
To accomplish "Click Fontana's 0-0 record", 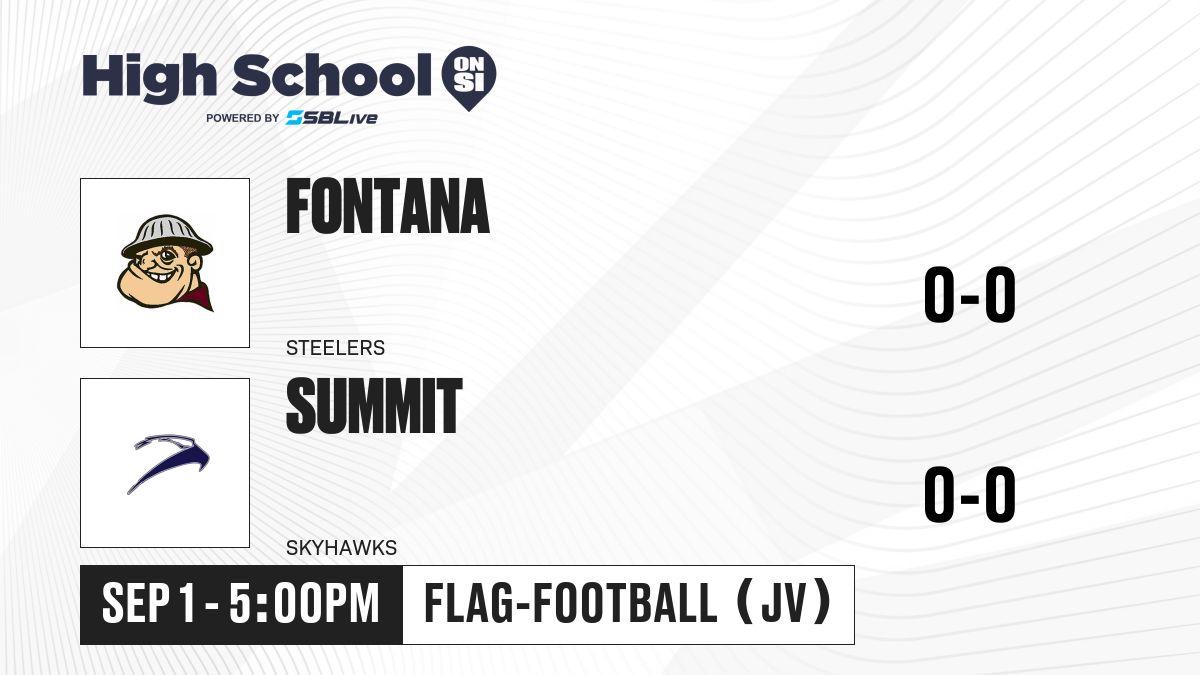I will [x=969, y=295].
